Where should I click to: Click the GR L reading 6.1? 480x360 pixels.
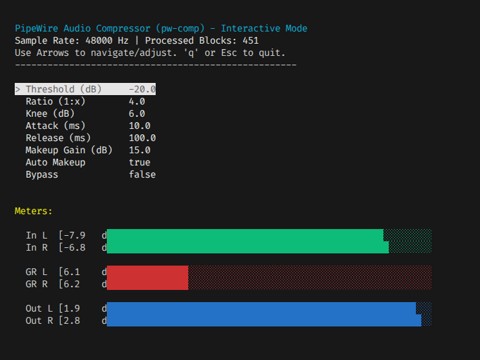tap(72, 272)
